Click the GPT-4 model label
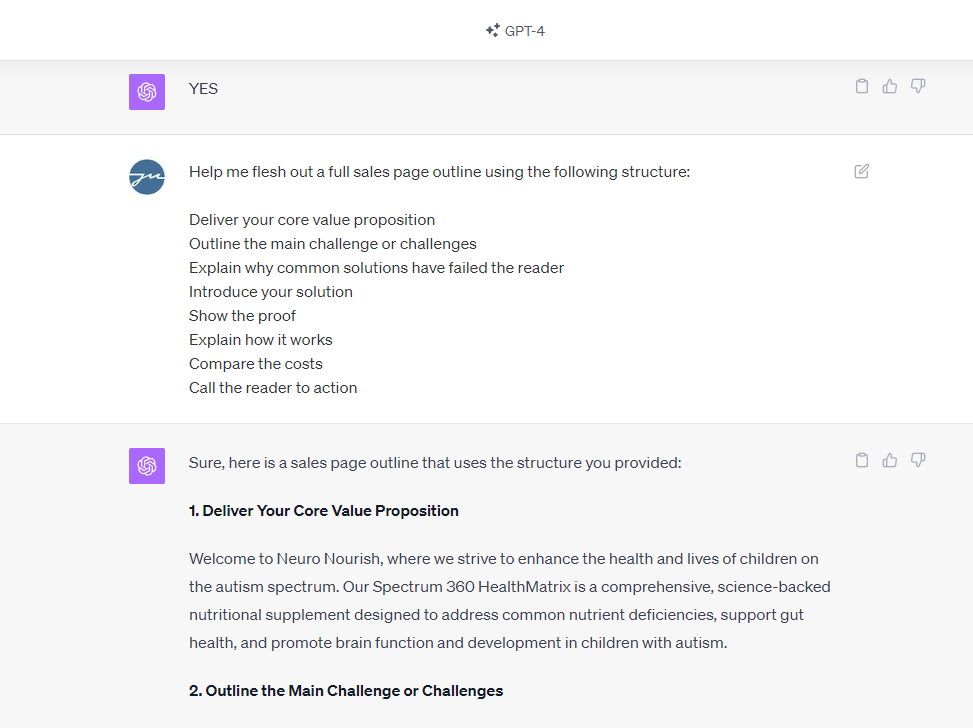973x728 pixels. click(524, 31)
